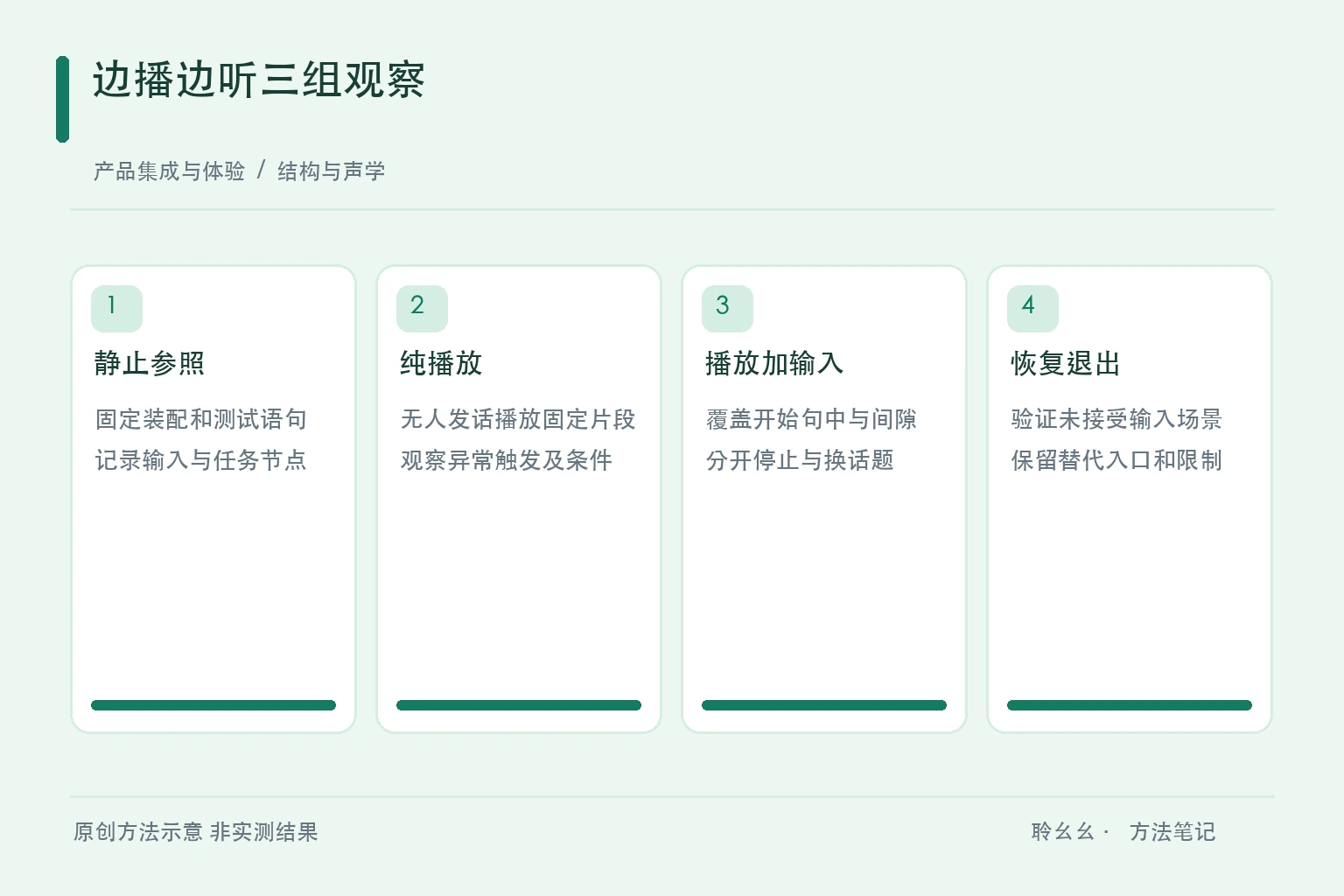Screen dimensions: 1344x896
Task: Click the line 观察异常触发及条件
Action: tap(507, 460)
